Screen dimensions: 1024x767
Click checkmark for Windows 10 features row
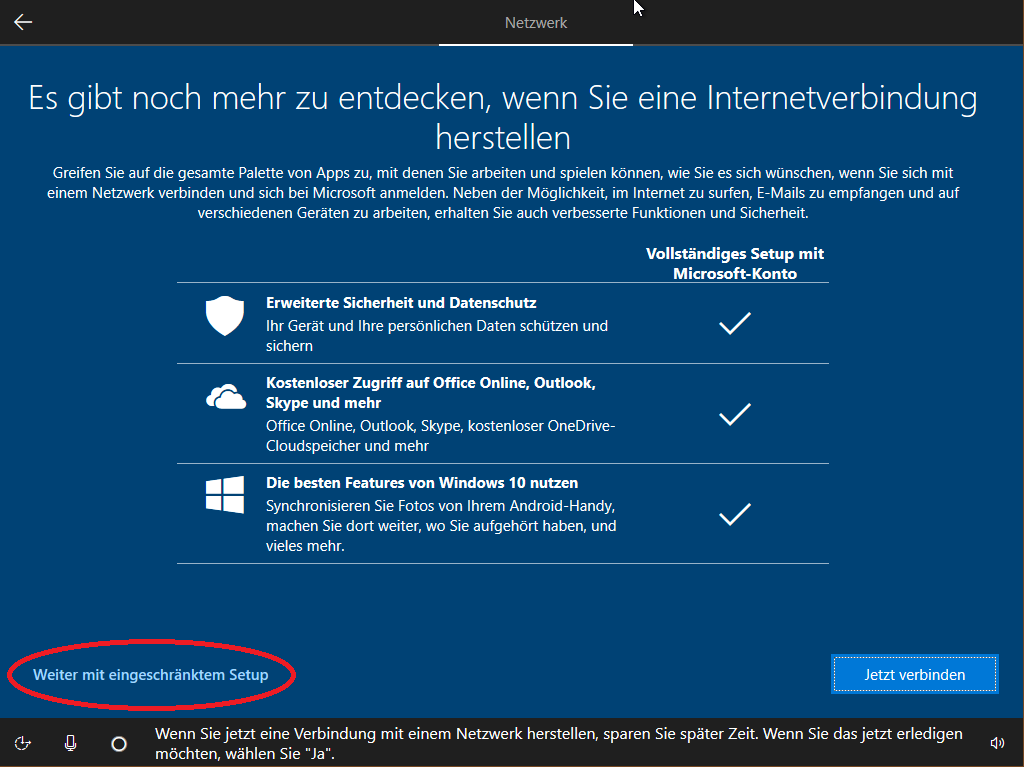pyautogui.click(x=735, y=514)
